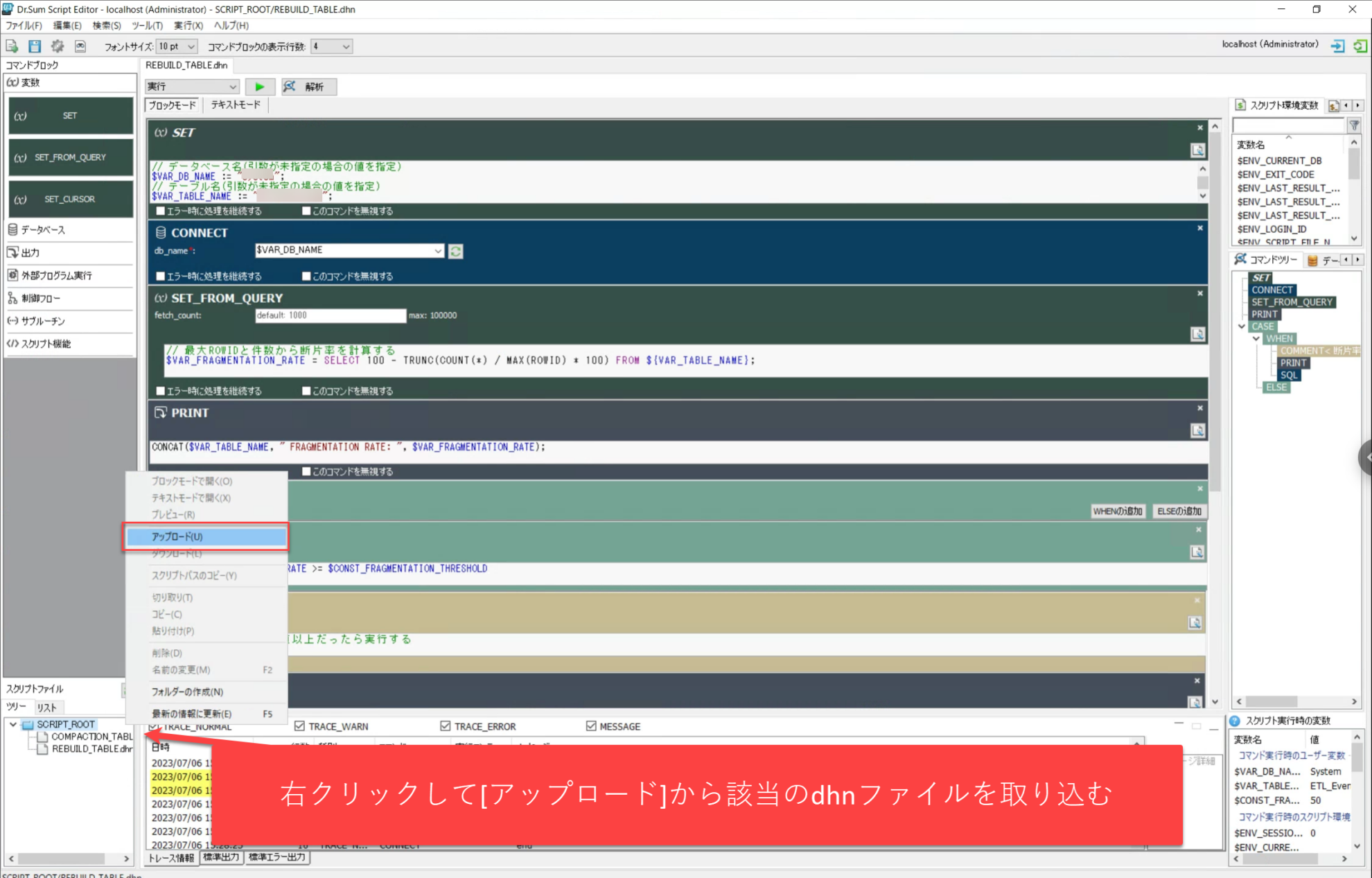Open the settings gear on the toolbar
Screen dimensions: 1372x878
tap(58, 46)
